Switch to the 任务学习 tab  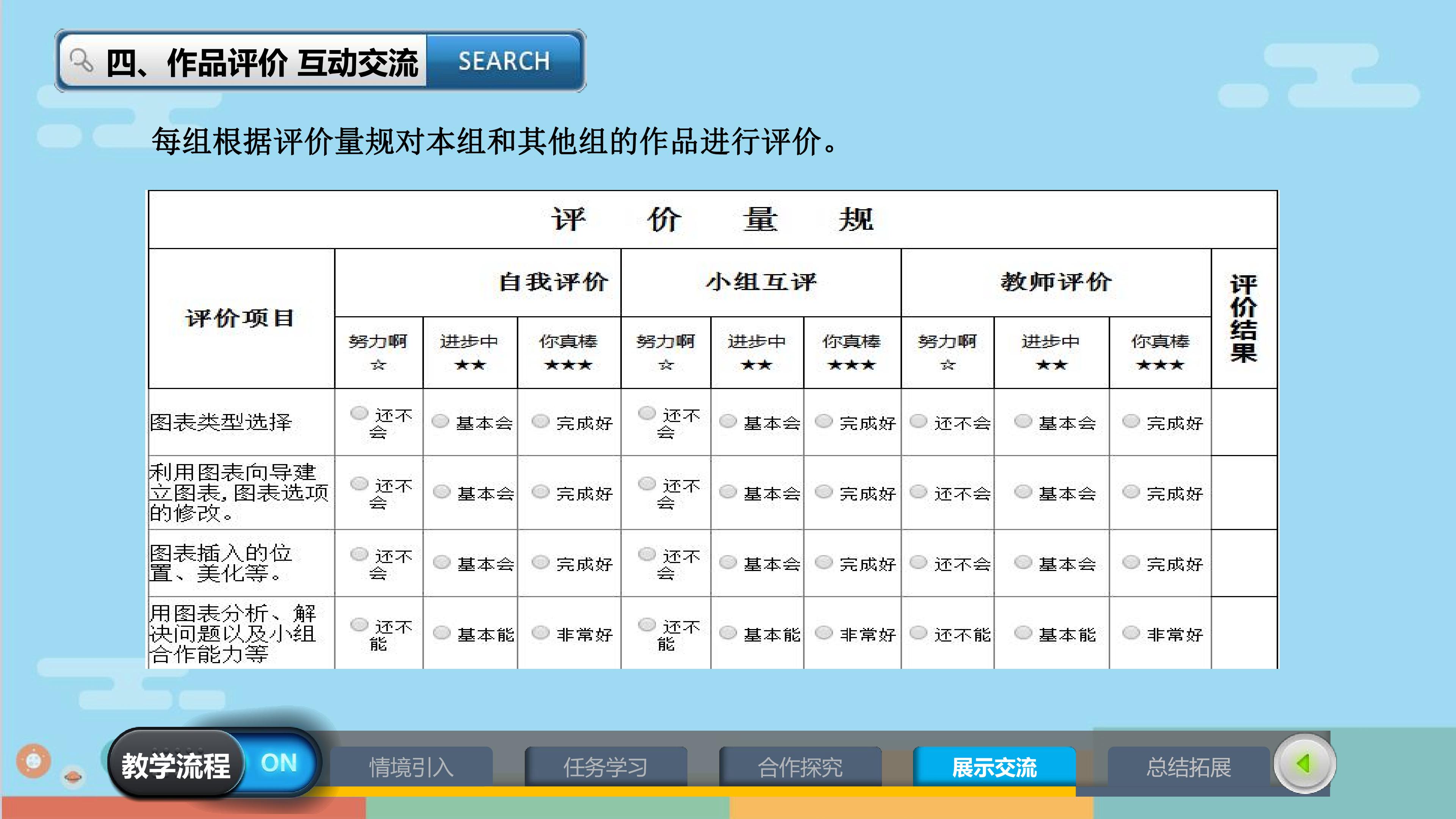(606, 767)
